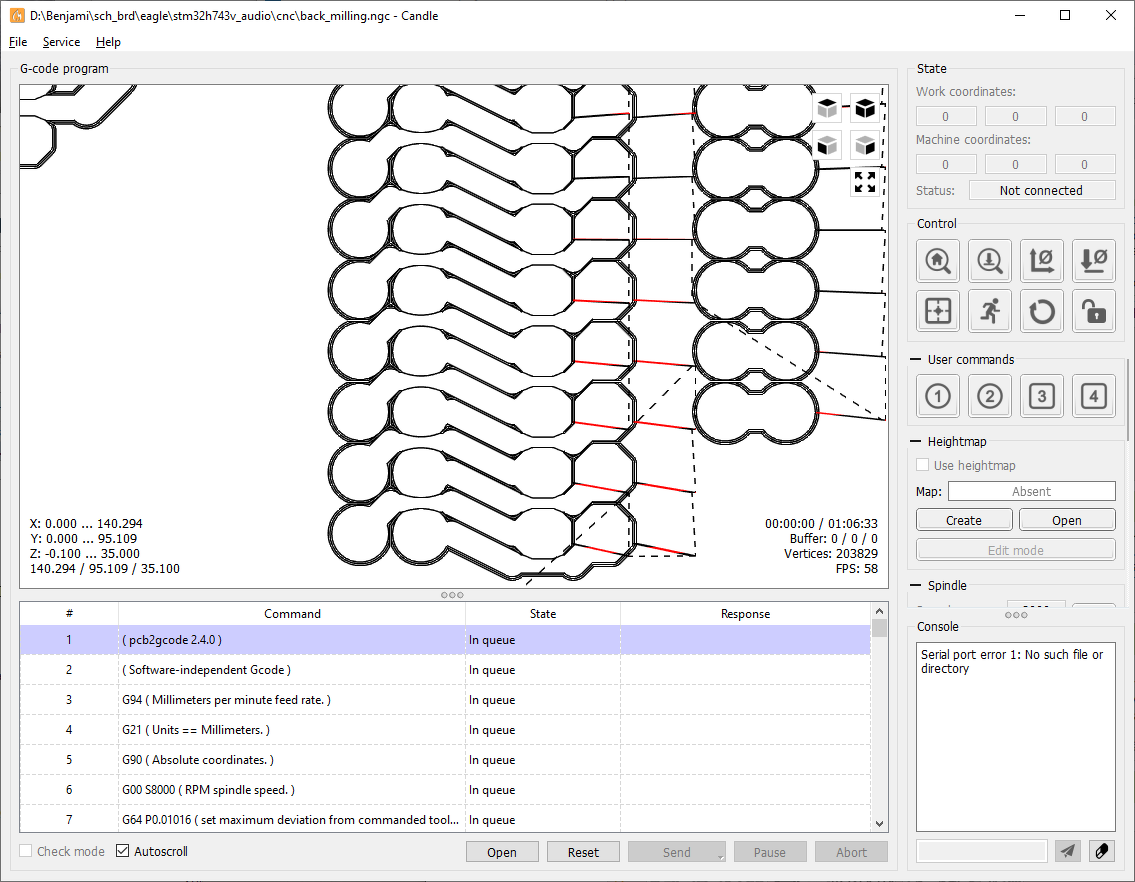Click the Candle app icon in title bar

pos(17,15)
